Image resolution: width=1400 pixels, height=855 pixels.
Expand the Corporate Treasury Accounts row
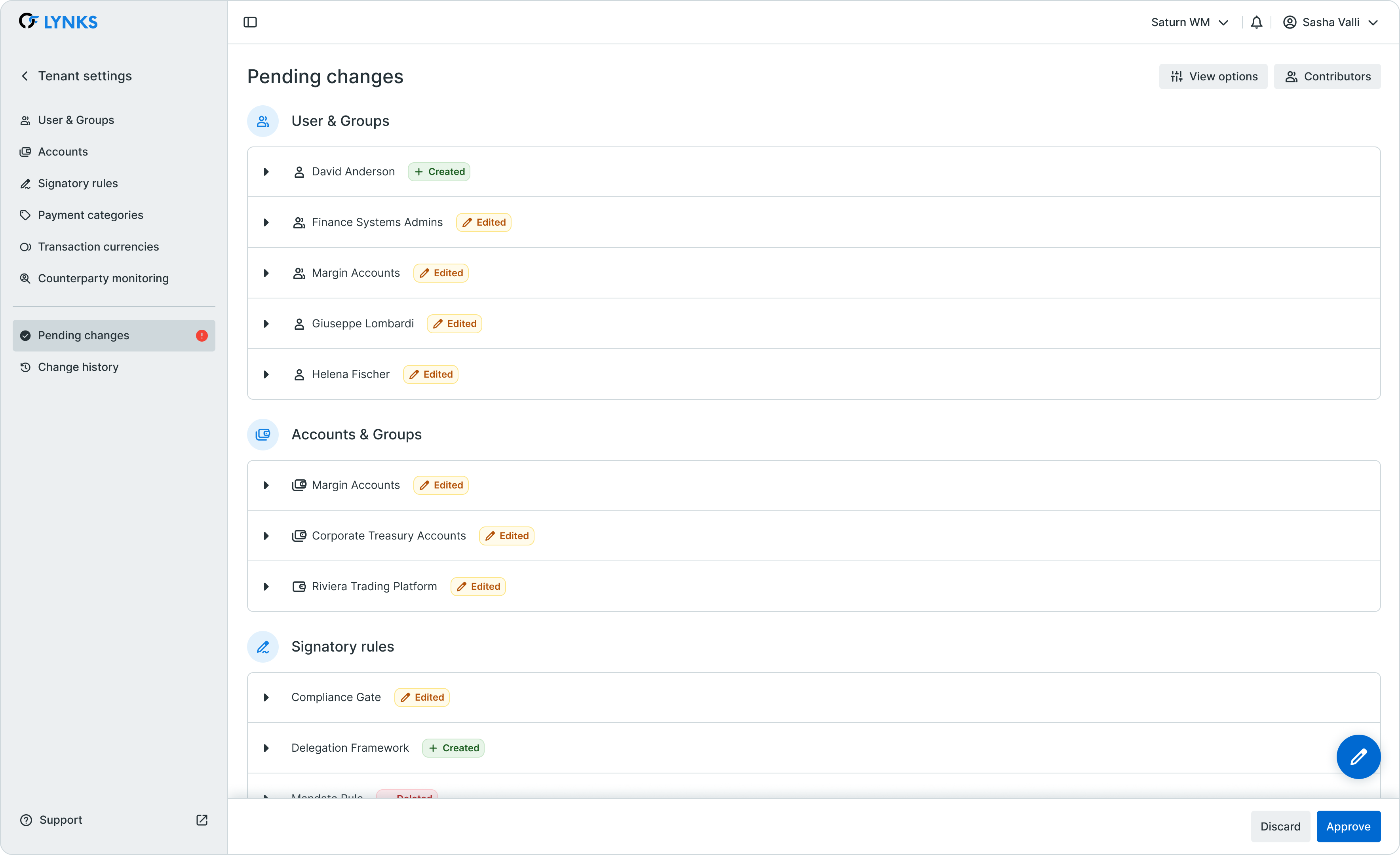click(x=266, y=536)
